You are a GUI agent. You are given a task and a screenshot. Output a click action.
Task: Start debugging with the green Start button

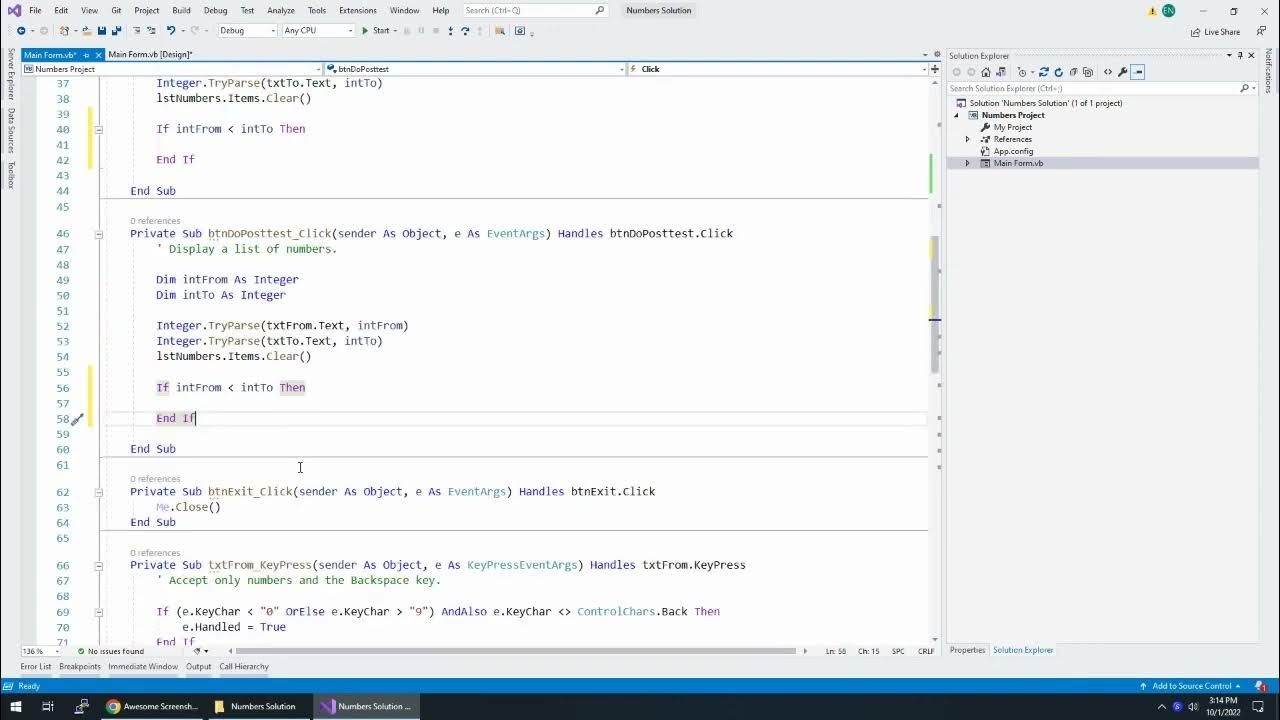[375, 31]
